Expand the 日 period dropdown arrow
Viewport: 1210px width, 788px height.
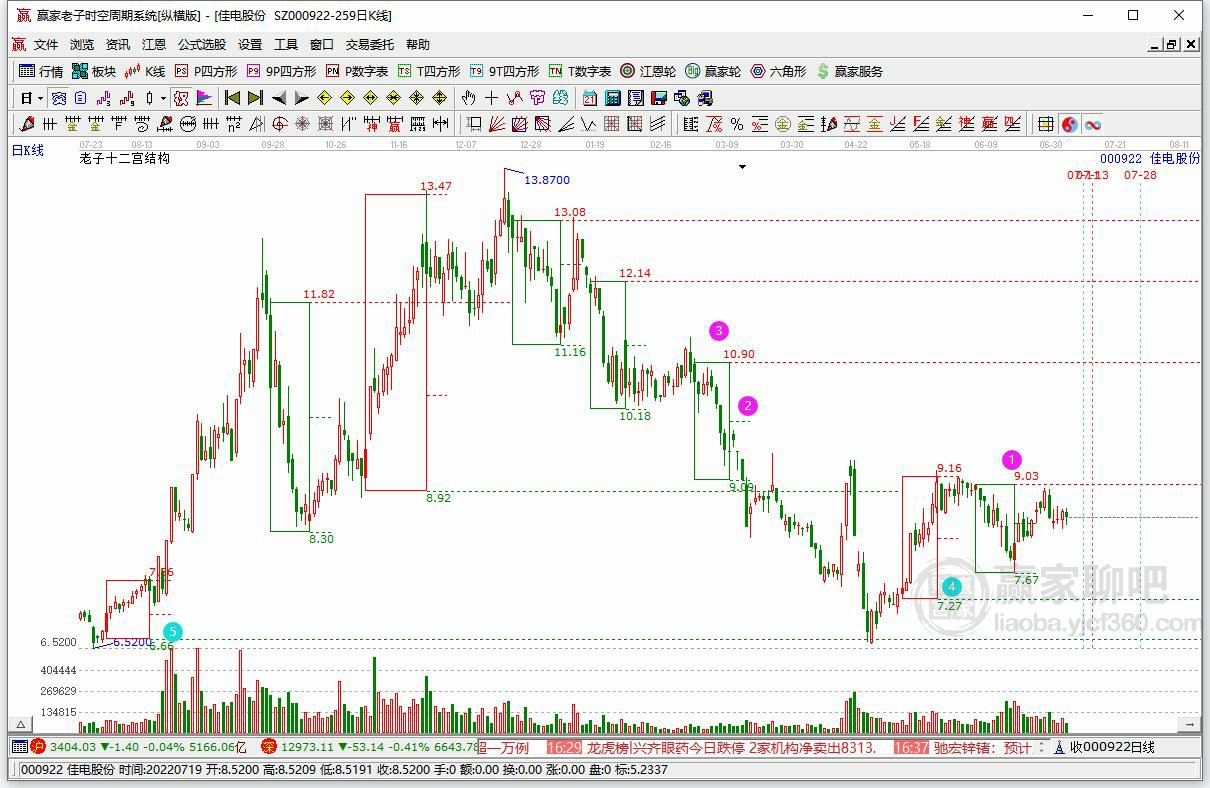coord(40,98)
